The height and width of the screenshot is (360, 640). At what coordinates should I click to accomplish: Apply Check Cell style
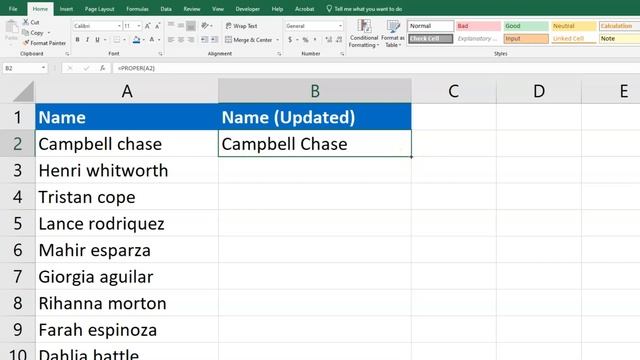click(x=431, y=38)
